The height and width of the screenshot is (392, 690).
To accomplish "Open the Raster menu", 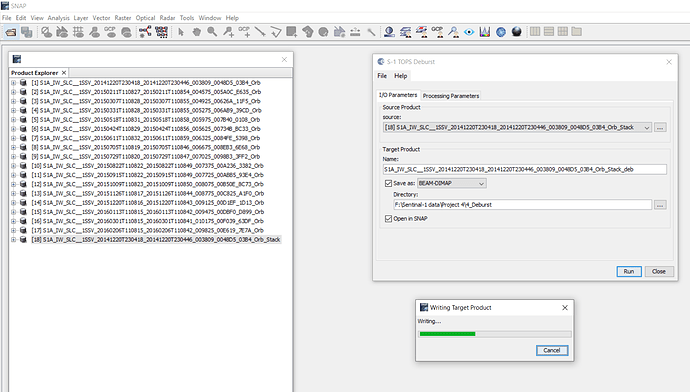I will pos(123,18).
